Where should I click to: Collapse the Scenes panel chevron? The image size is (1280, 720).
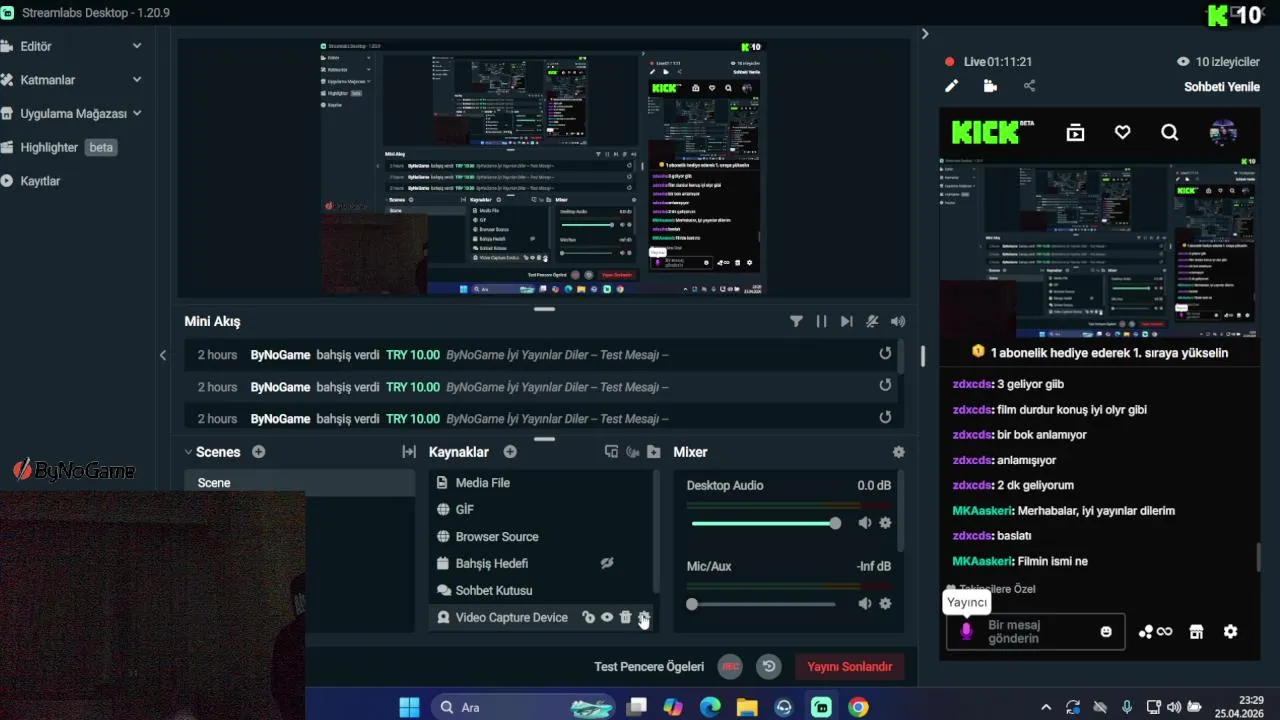188,452
